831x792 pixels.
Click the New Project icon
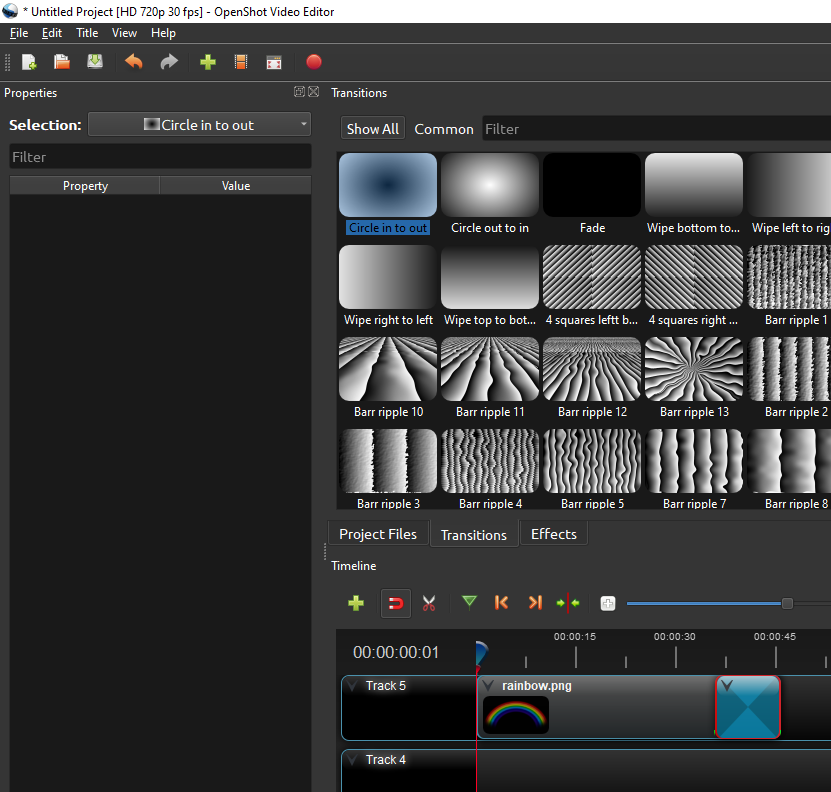coord(30,62)
